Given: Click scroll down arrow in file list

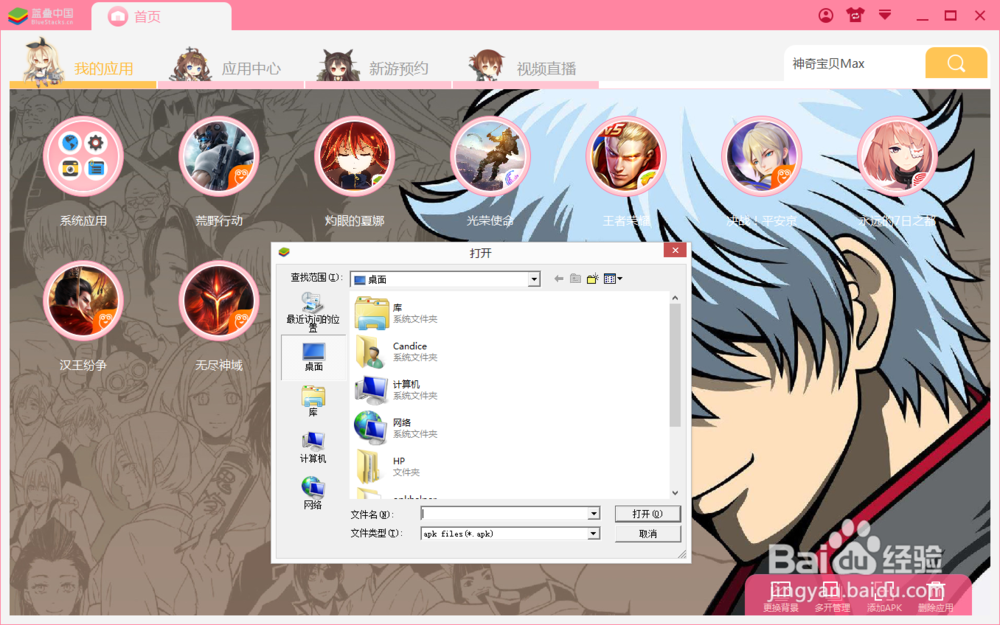Looking at the screenshot, I should pyautogui.click(x=675, y=493).
